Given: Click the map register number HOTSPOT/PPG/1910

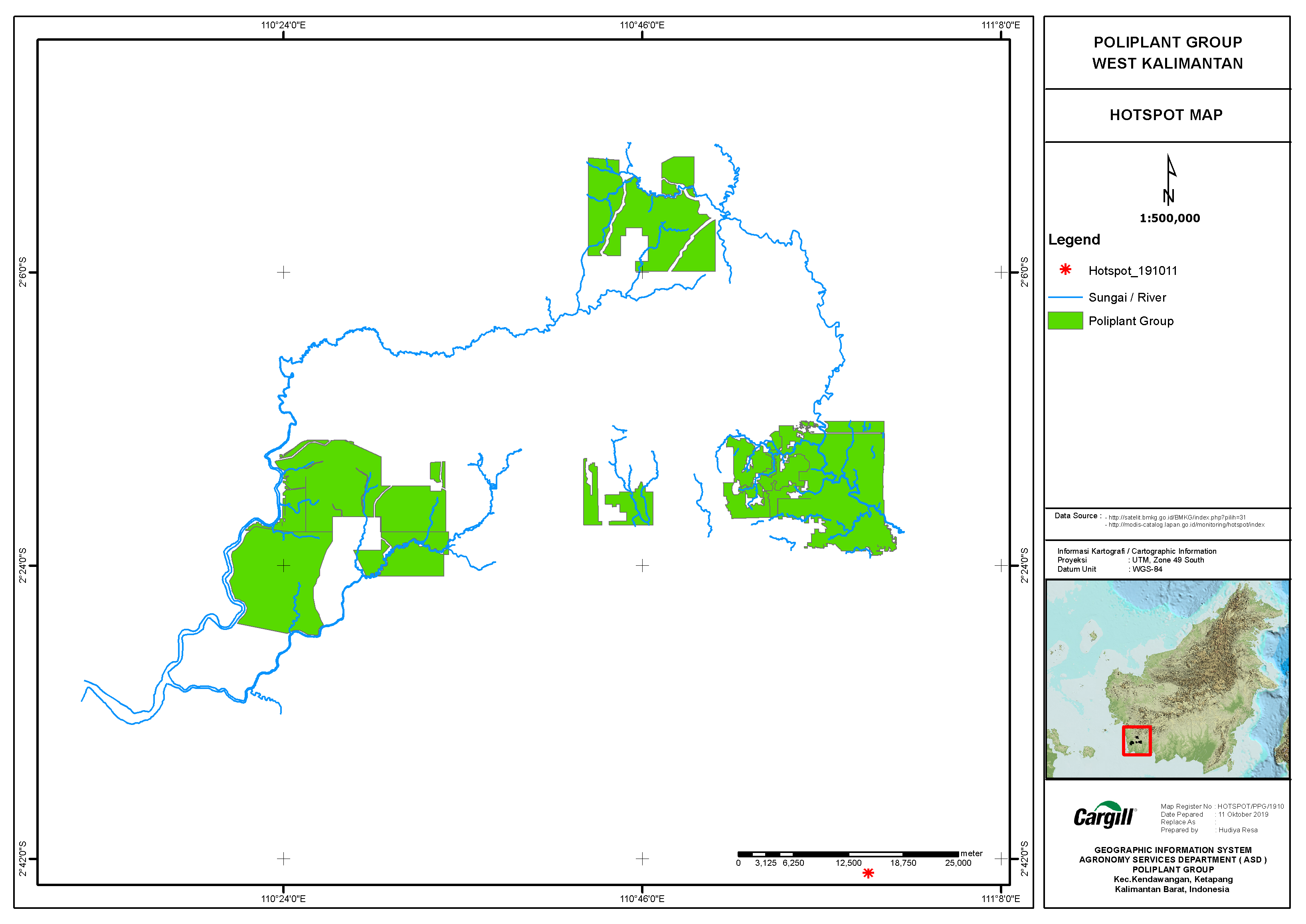Looking at the screenshot, I should click(x=1250, y=806).
